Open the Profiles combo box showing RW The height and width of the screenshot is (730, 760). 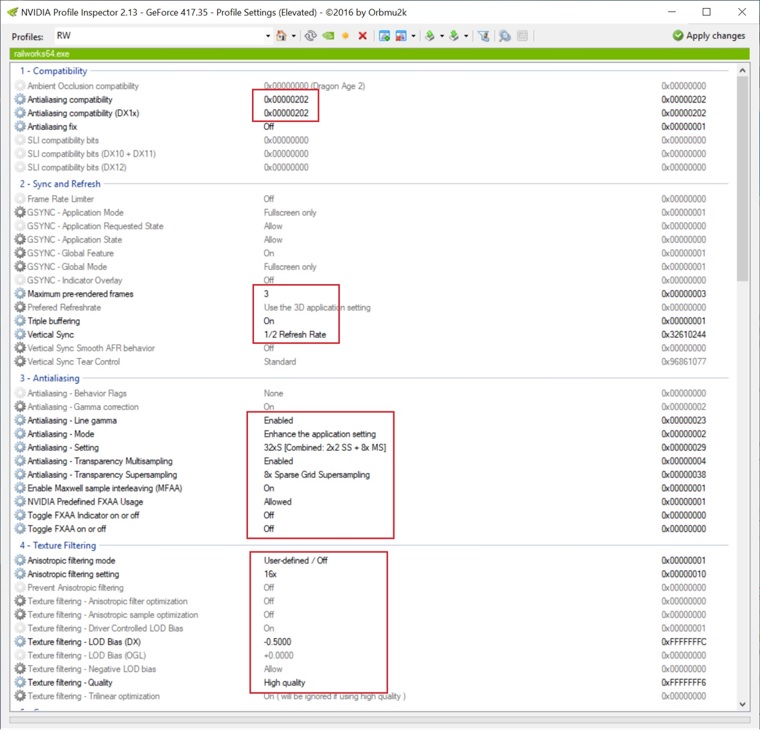click(162, 36)
